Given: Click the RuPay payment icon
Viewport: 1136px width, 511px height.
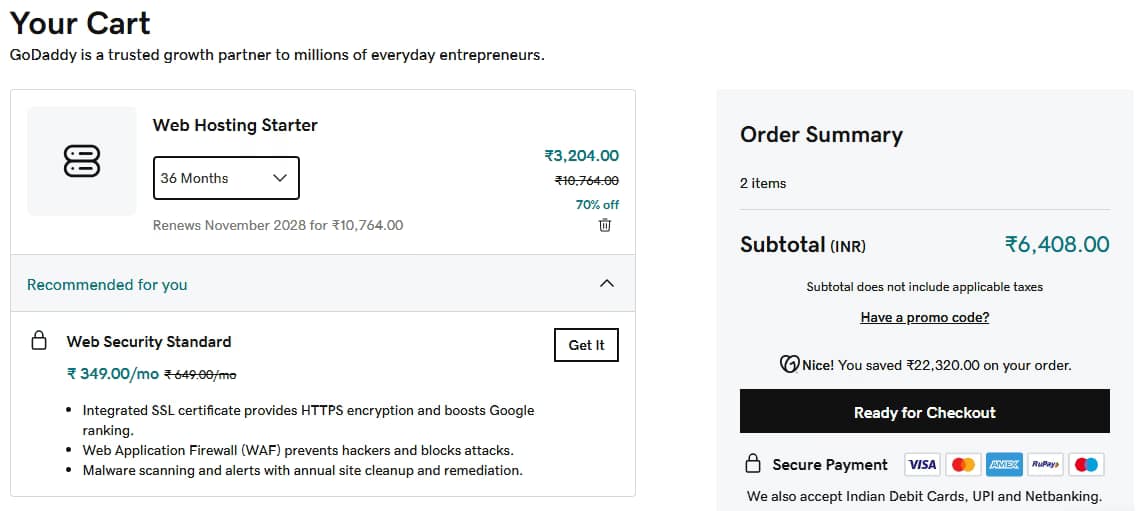Looking at the screenshot, I should click(x=1045, y=465).
